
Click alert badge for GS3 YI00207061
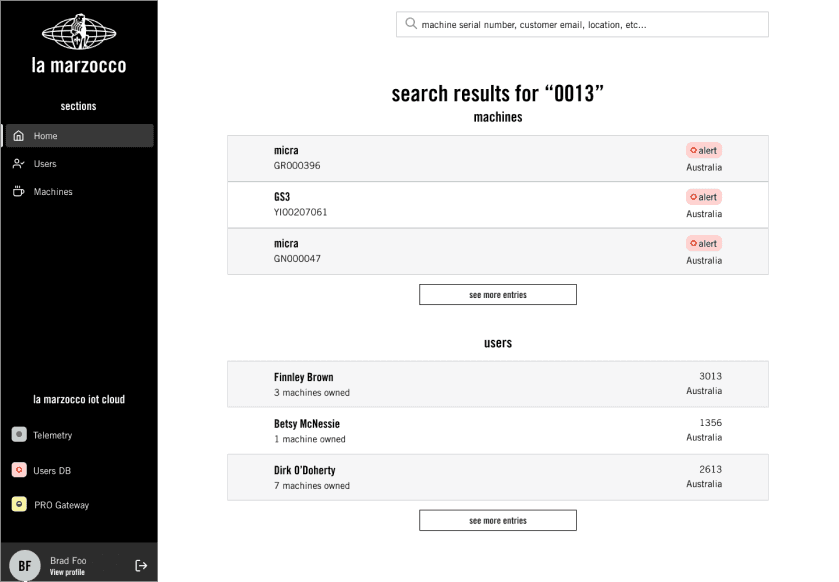click(704, 197)
